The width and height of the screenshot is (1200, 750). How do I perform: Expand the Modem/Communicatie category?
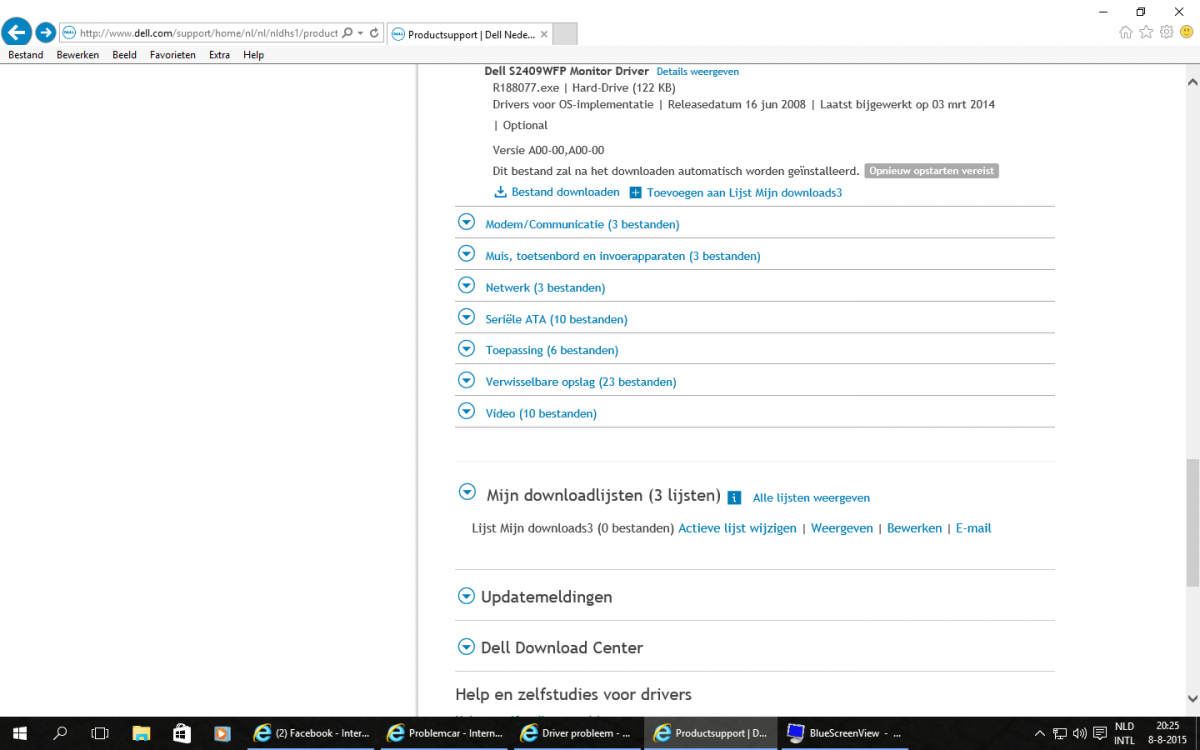pos(466,223)
